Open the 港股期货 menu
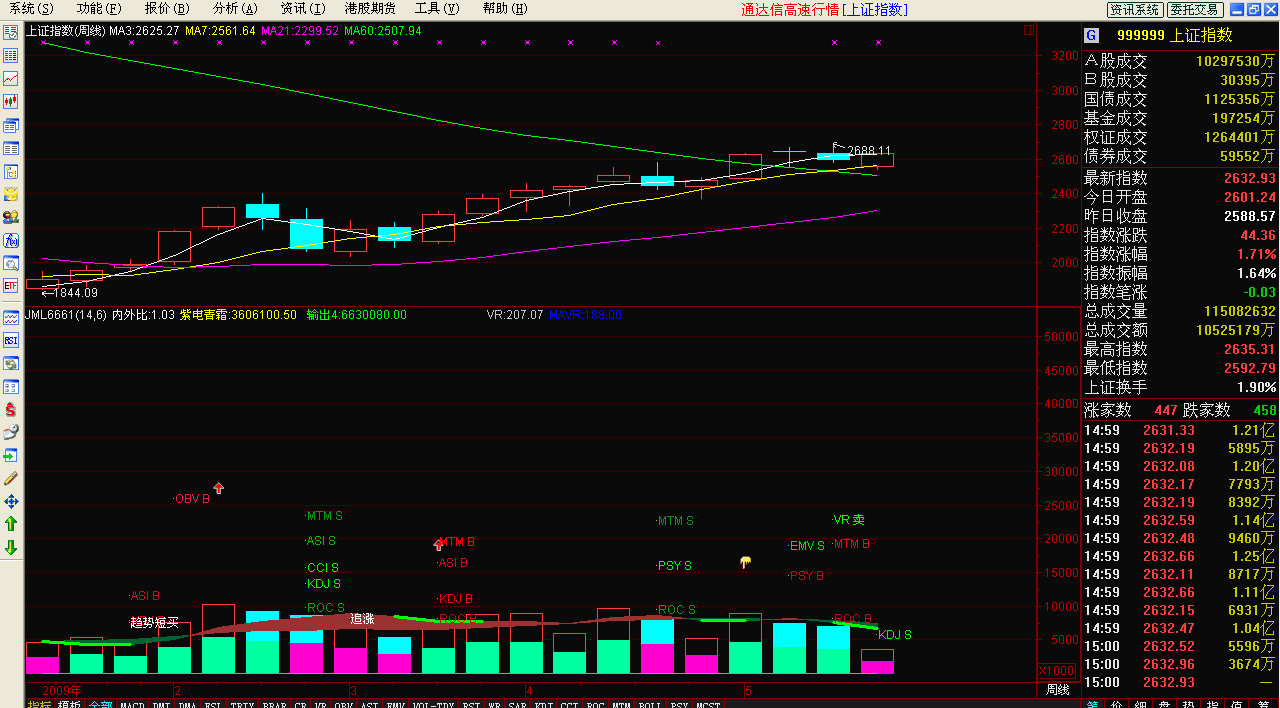 pyautogui.click(x=370, y=9)
